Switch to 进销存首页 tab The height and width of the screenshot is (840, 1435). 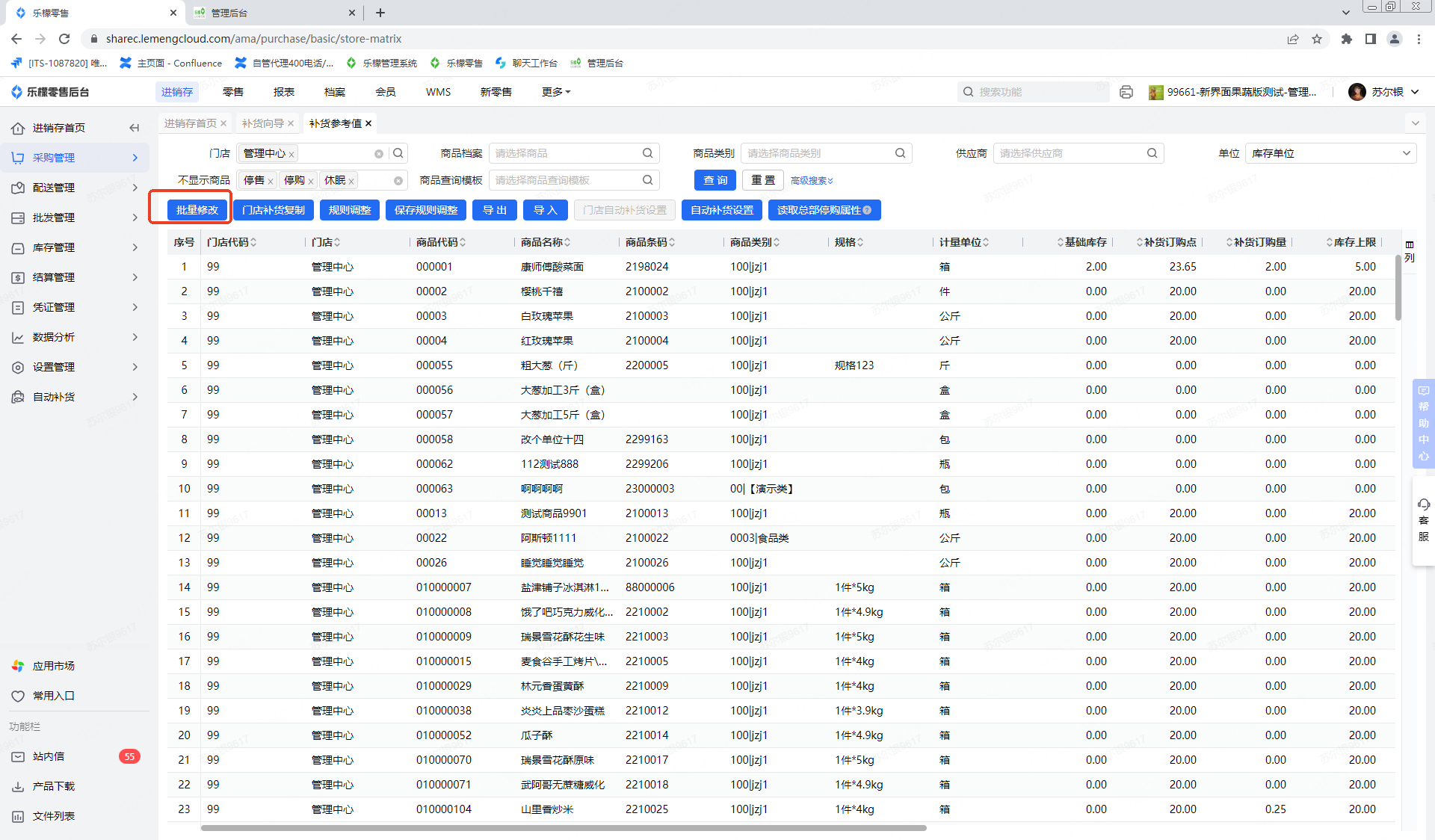[191, 123]
